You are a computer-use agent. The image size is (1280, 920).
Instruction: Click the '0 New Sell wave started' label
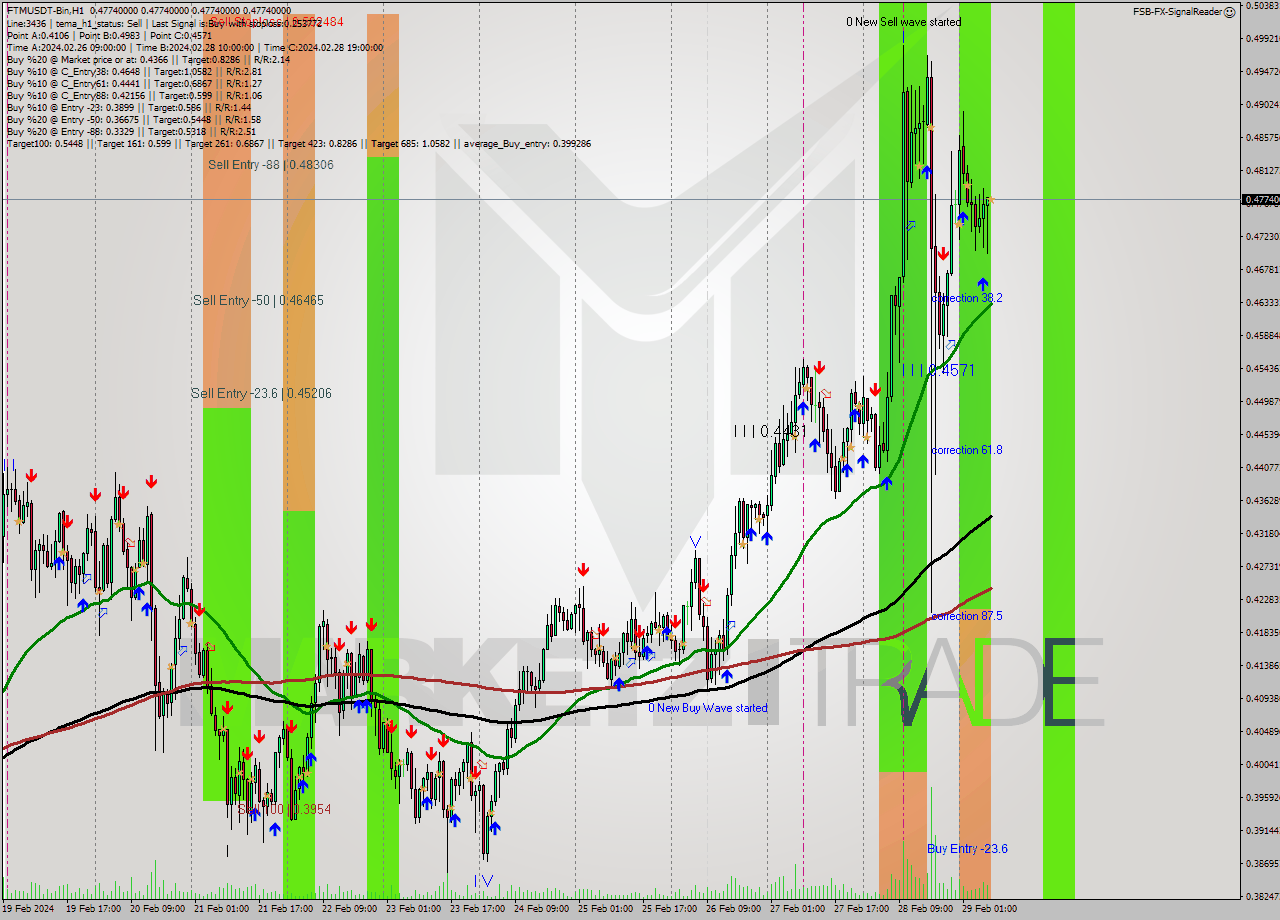point(903,22)
